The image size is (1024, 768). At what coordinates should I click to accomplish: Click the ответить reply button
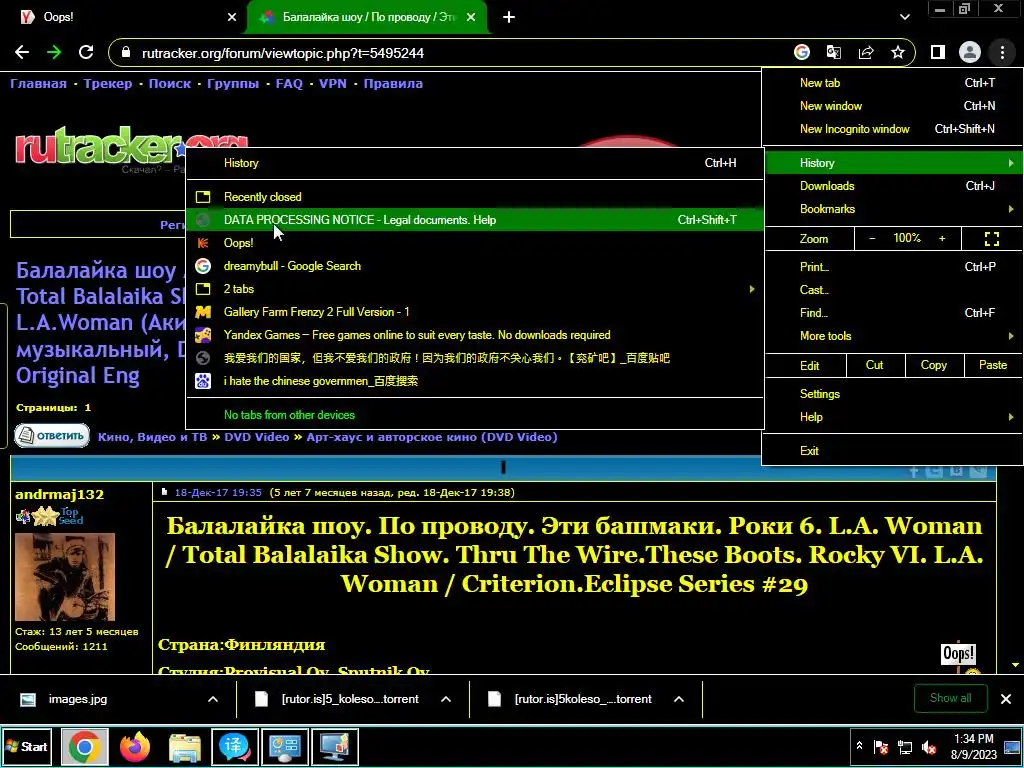click(52, 436)
